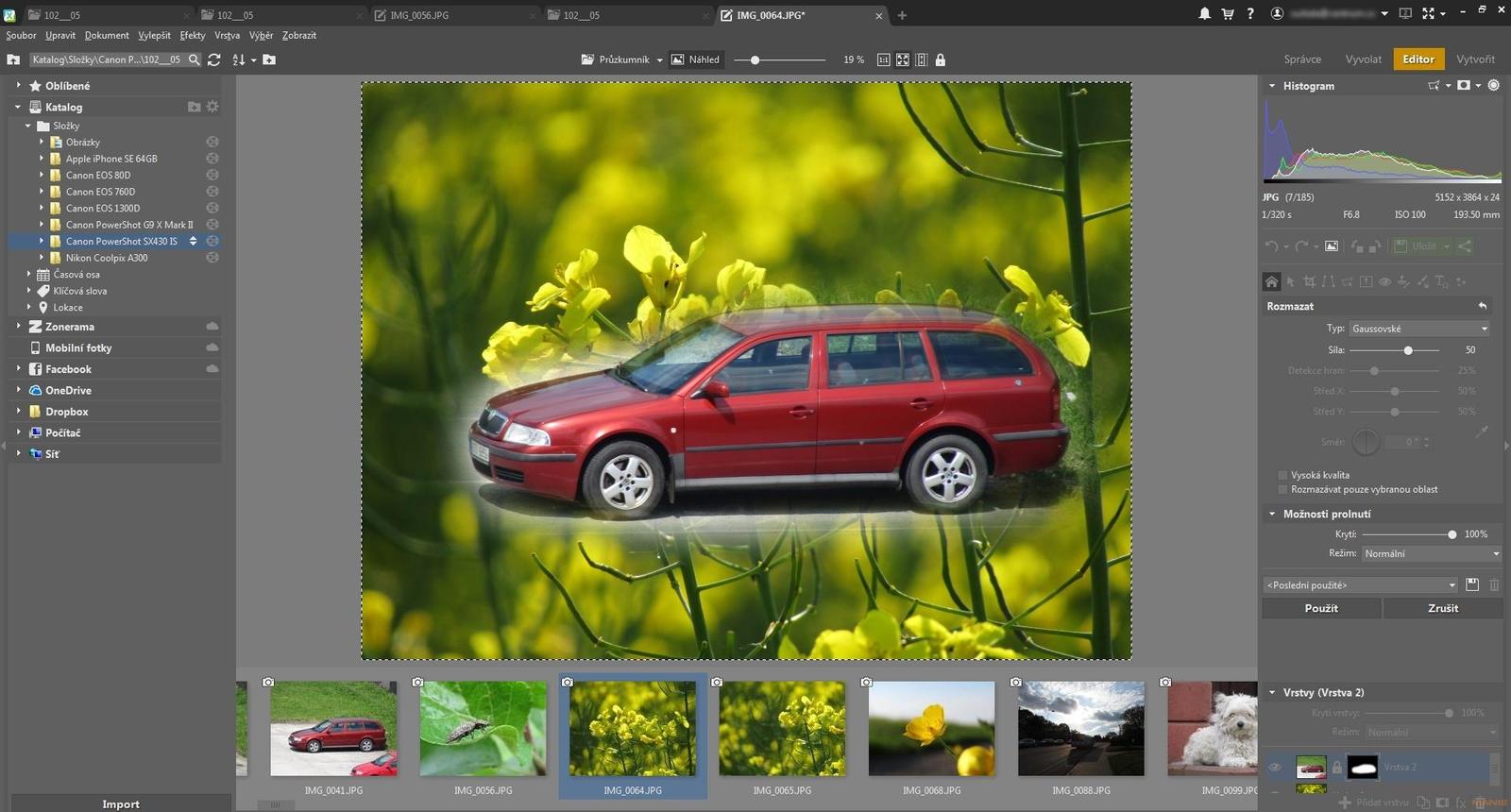Select the paintbrush tool

point(1422,281)
